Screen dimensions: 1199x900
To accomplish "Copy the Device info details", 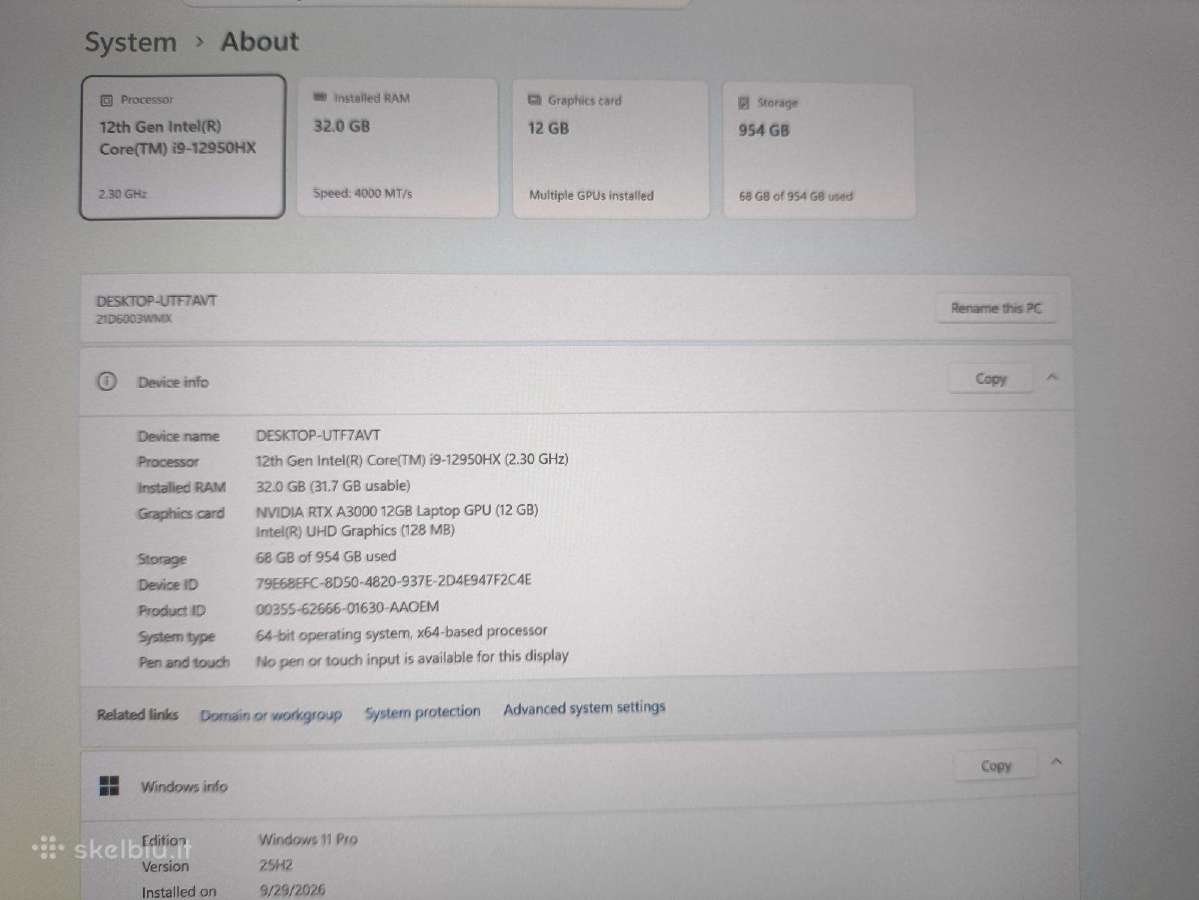I will pyautogui.click(x=990, y=379).
